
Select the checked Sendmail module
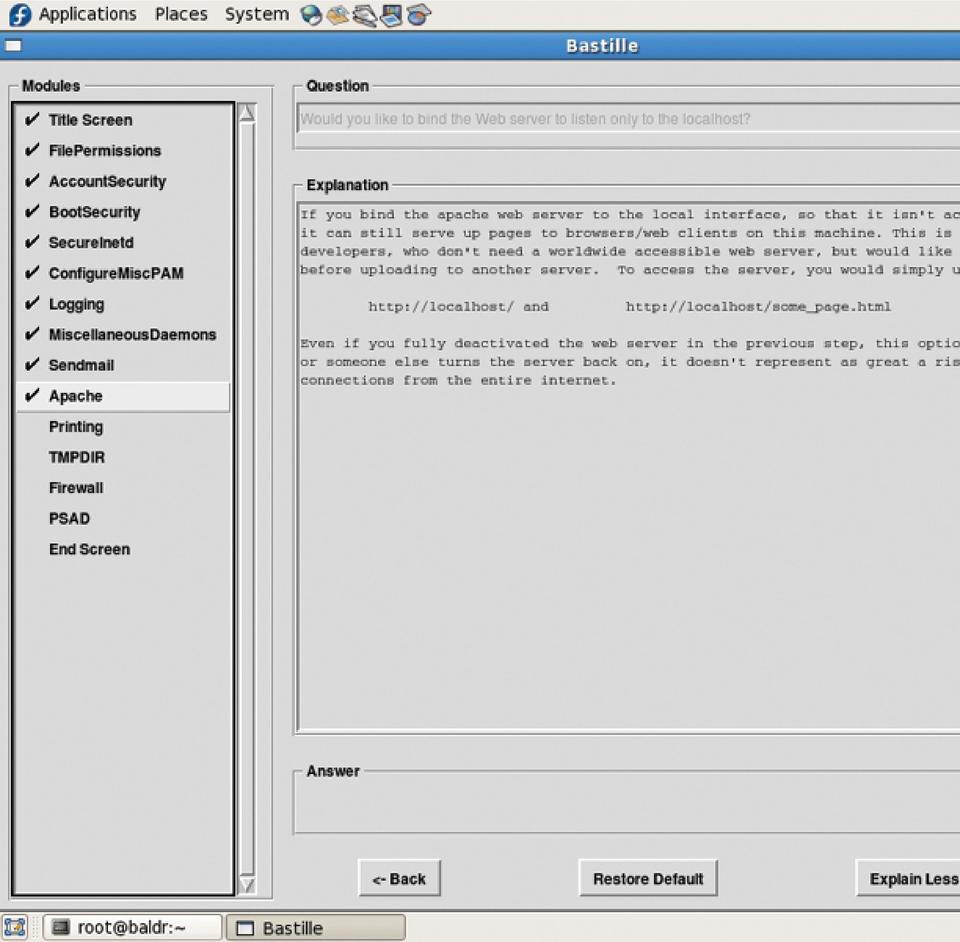point(81,365)
